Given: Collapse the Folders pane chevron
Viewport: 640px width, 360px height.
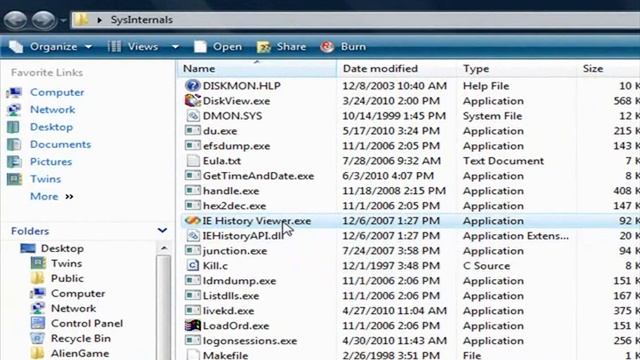Looking at the screenshot, I should (x=162, y=231).
